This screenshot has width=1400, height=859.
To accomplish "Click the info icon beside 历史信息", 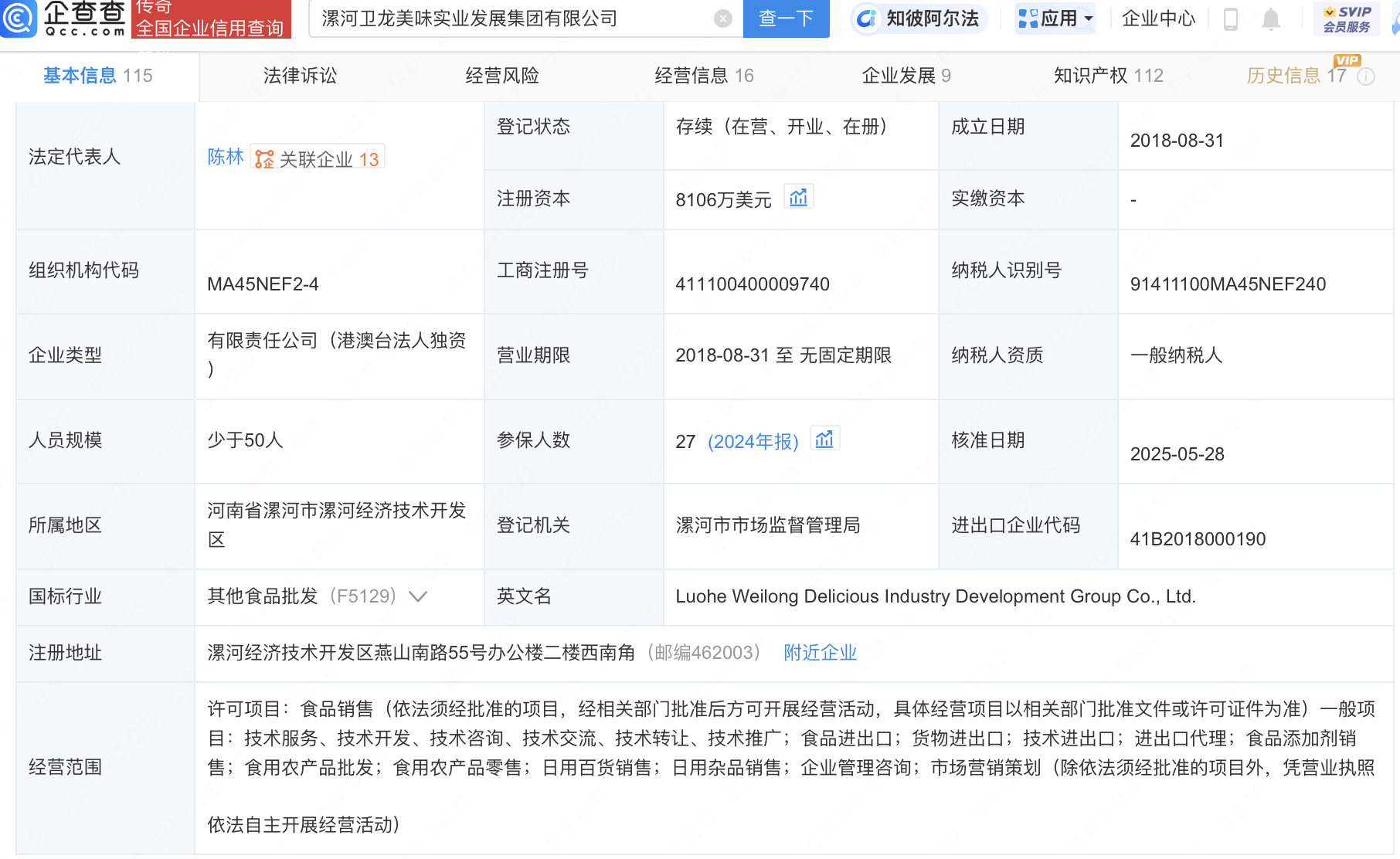I will point(1366,76).
